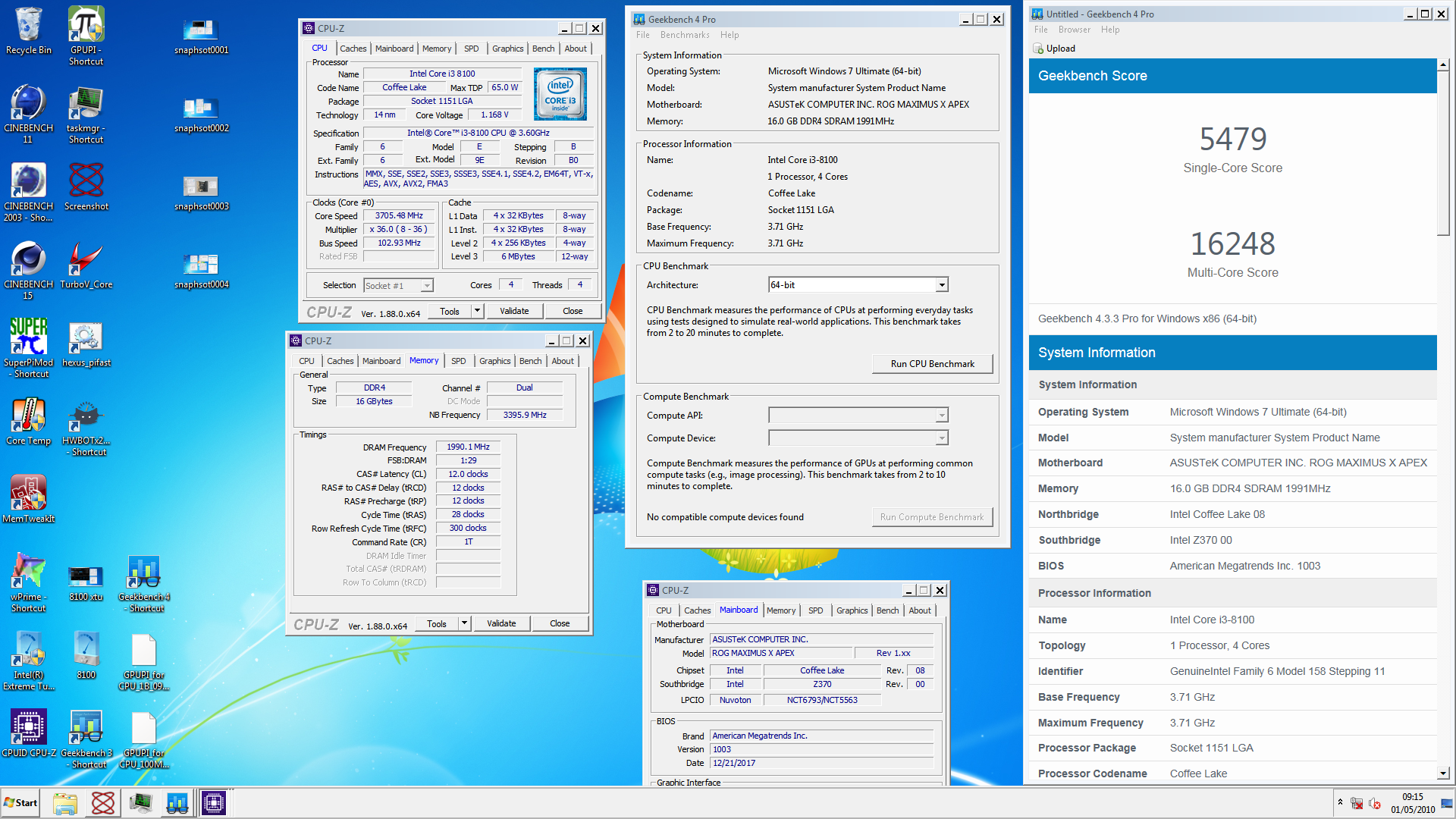The width and height of the screenshot is (1456, 819).
Task: Open the Geekbench 3 Shortcut desktop icon
Action: pyautogui.click(x=86, y=739)
